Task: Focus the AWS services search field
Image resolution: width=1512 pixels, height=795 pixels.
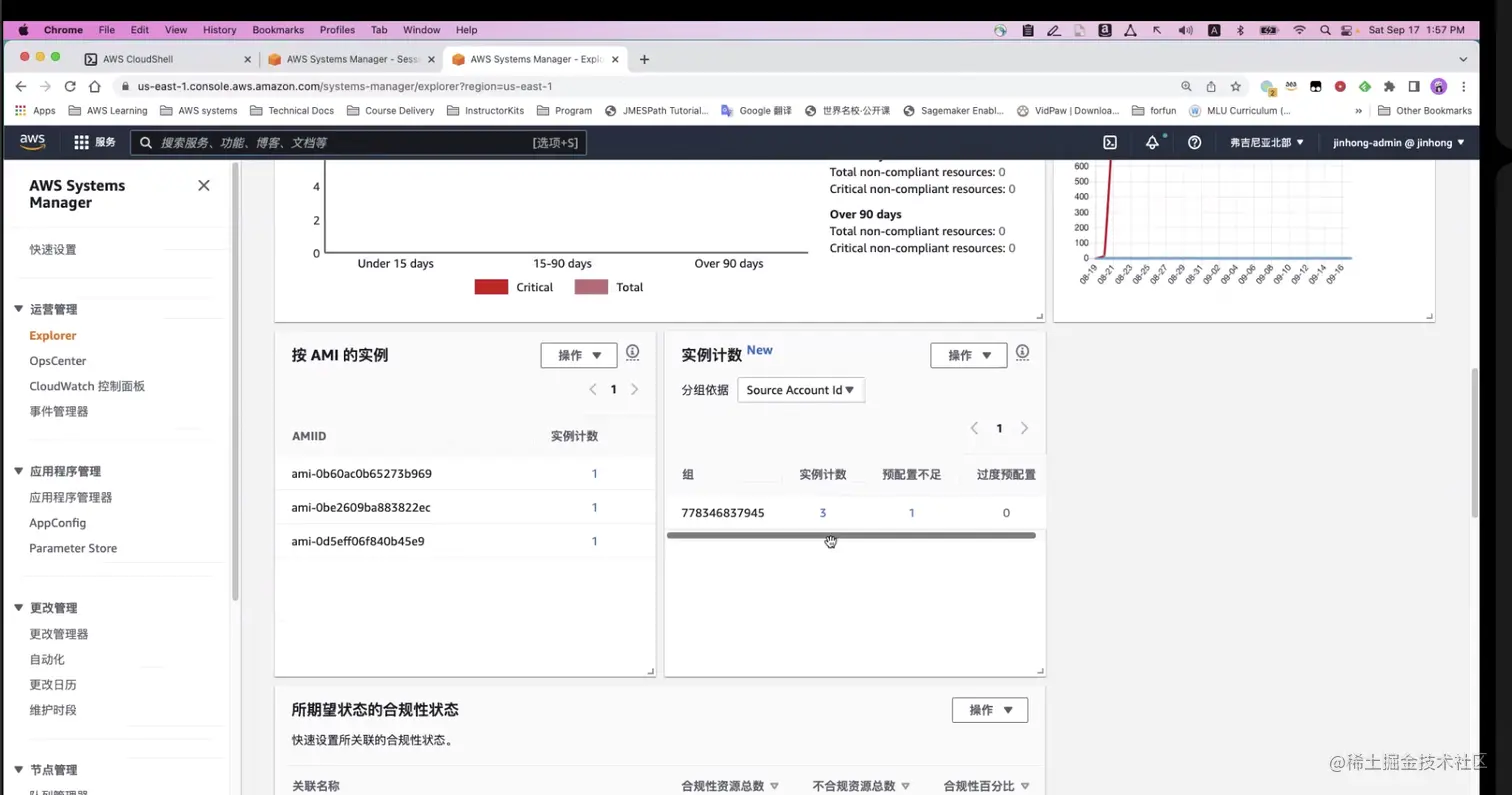Action: 358,143
